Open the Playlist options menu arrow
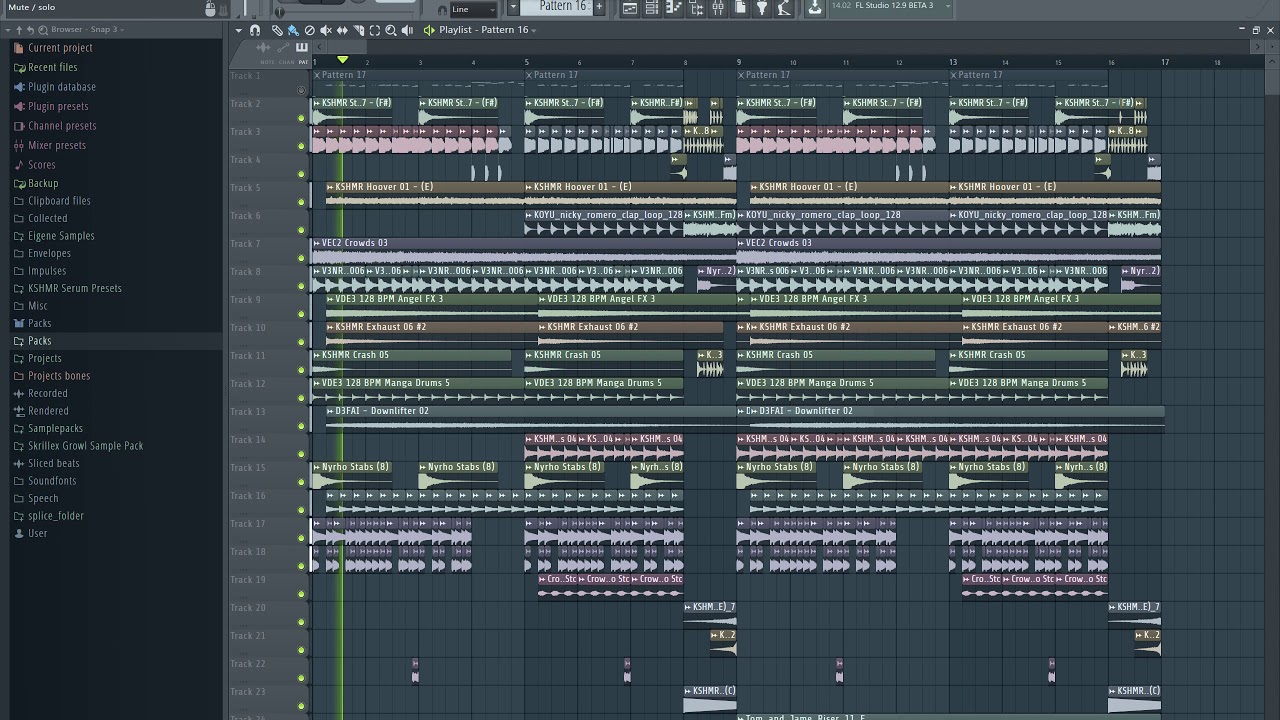Image resolution: width=1280 pixels, height=720 pixels. [x=238, y=30]
